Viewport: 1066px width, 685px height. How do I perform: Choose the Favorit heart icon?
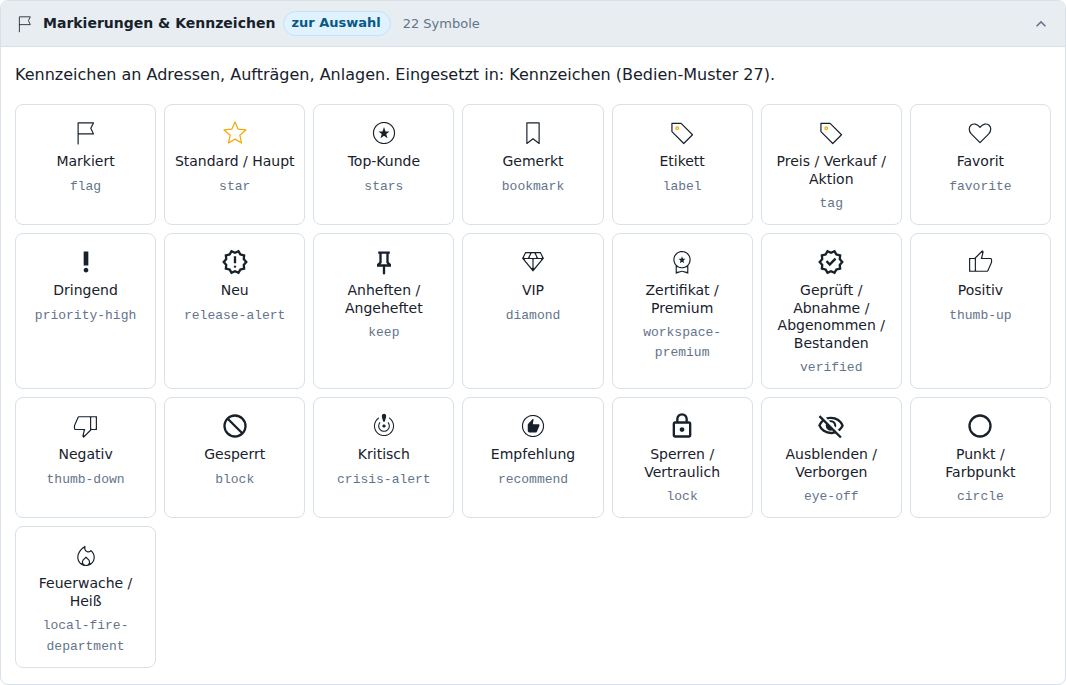[980, 133]
